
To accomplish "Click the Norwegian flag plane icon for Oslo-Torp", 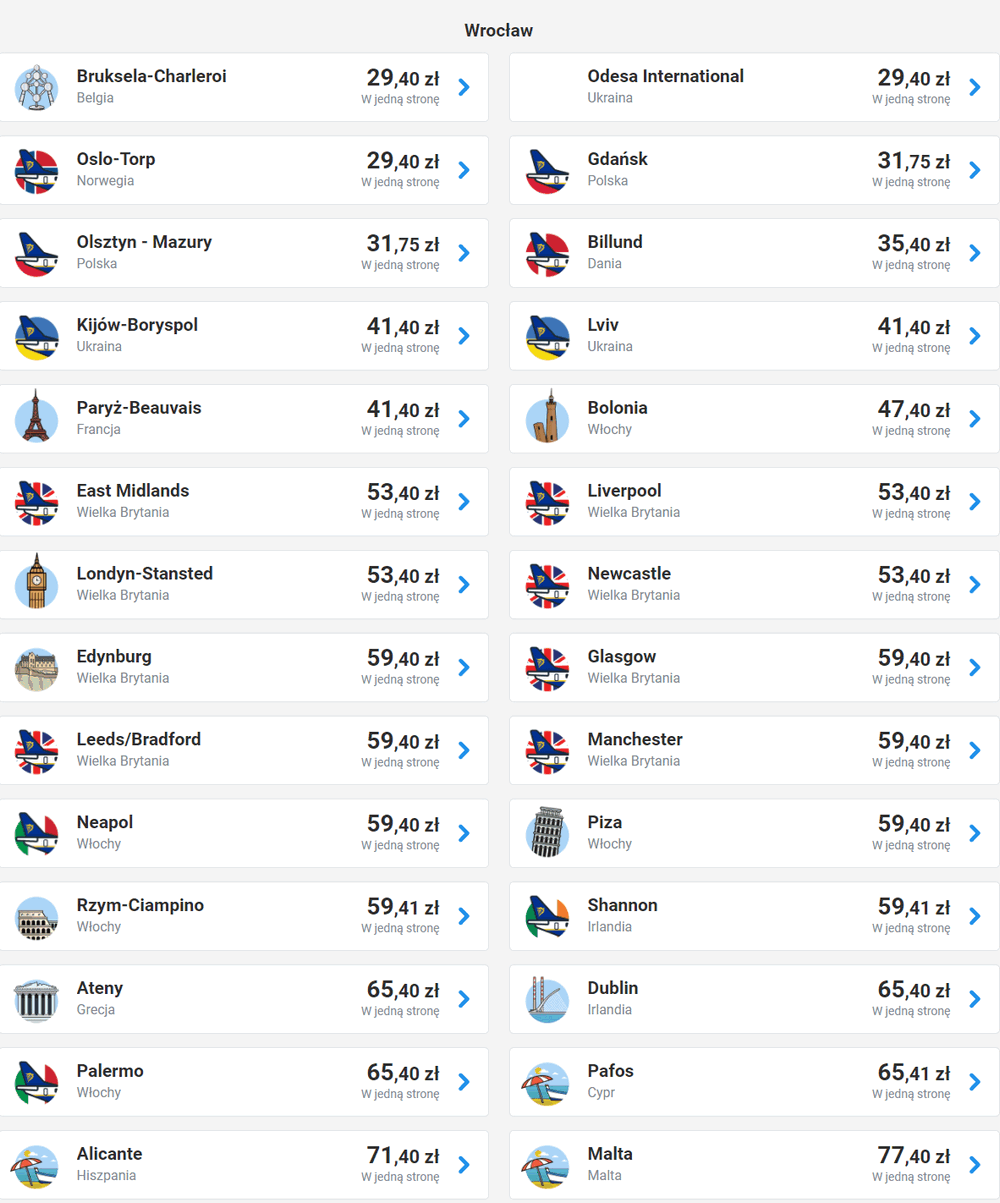I will [37, 170].
